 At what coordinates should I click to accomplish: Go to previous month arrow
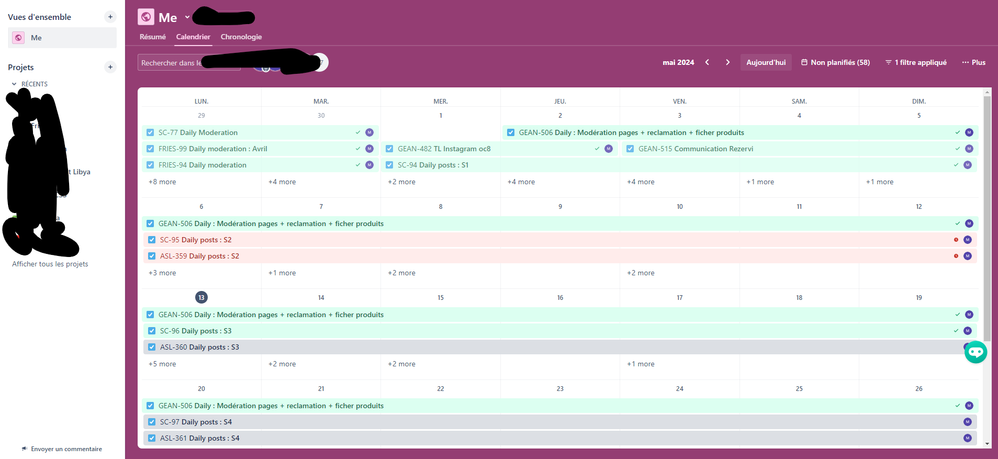[707, 62]
